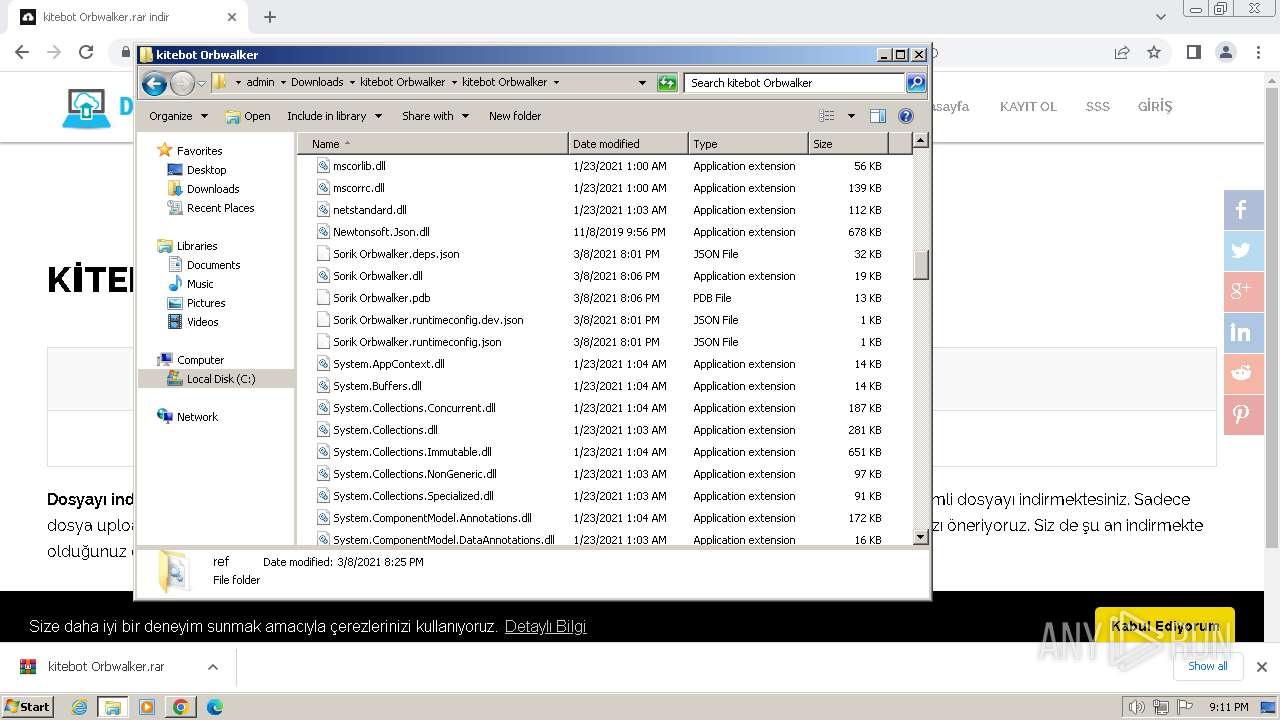
Task: Sort by Type column header
Action: [x=748, y=144]
